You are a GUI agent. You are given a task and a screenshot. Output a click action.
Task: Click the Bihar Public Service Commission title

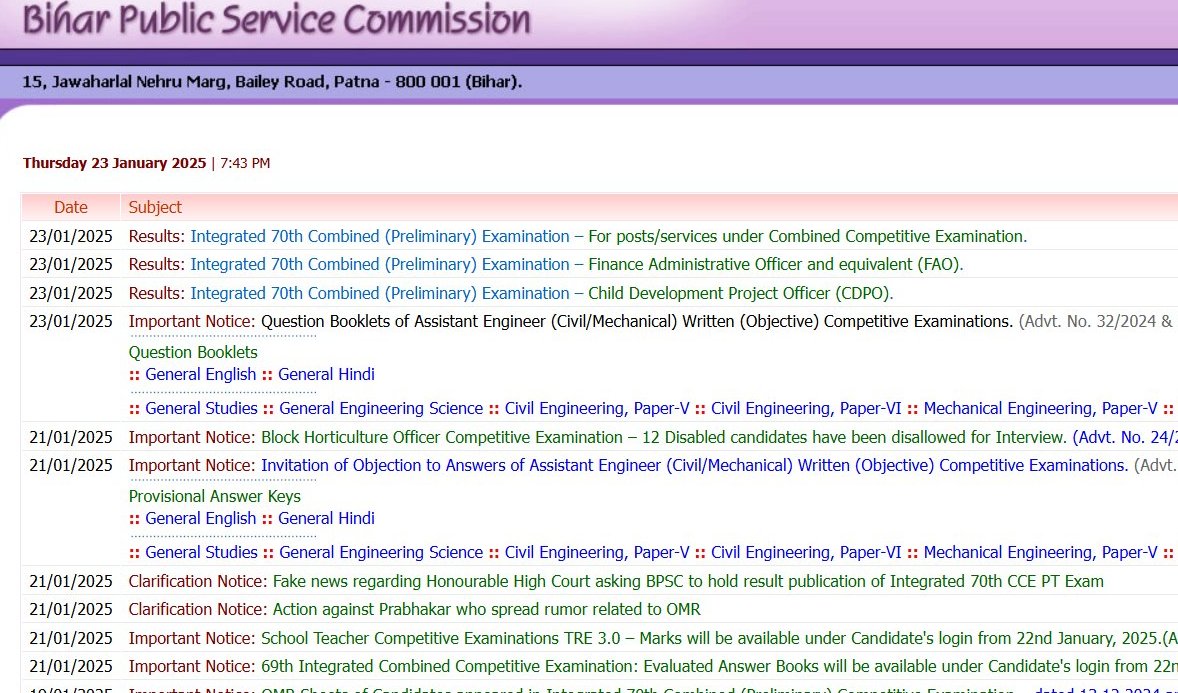tap(276, 20)
